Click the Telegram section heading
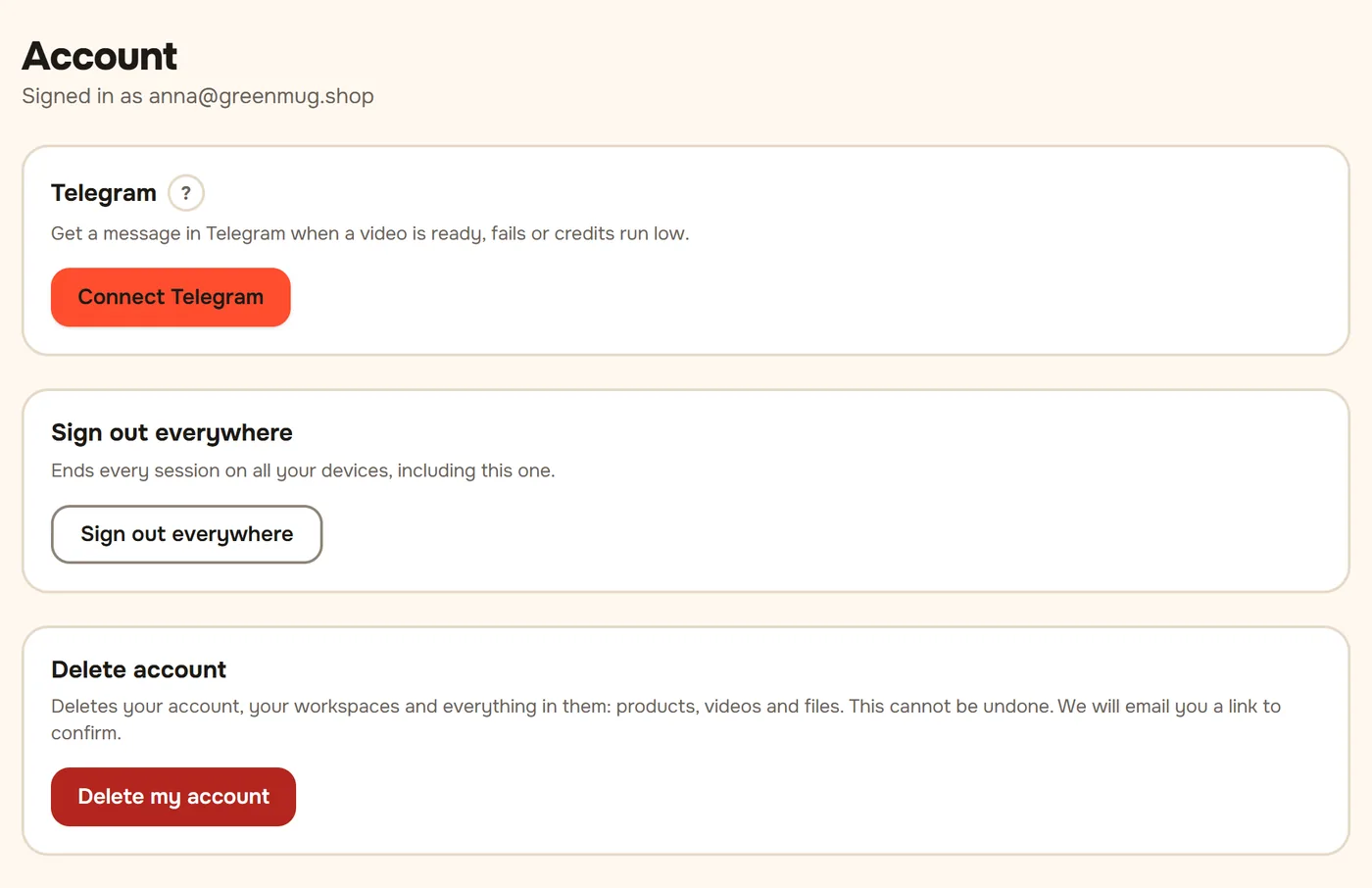This screenshot has width=1372, height=888. pyautogui.click(x=104, y=193)
